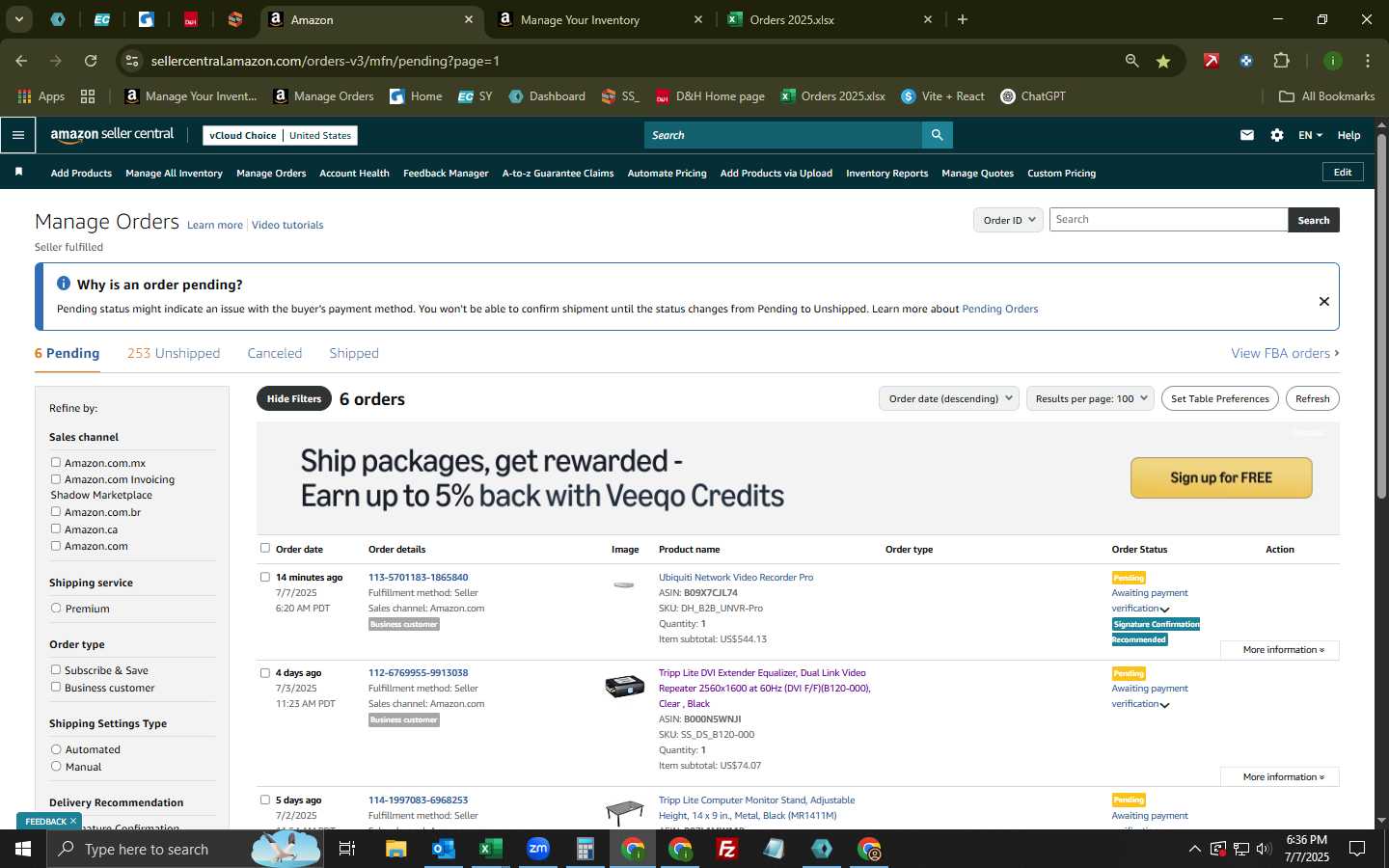This screenshot has height=868, width=1389.
Task: Switch to the Shipped orders tab
Action: coord(354,353)
